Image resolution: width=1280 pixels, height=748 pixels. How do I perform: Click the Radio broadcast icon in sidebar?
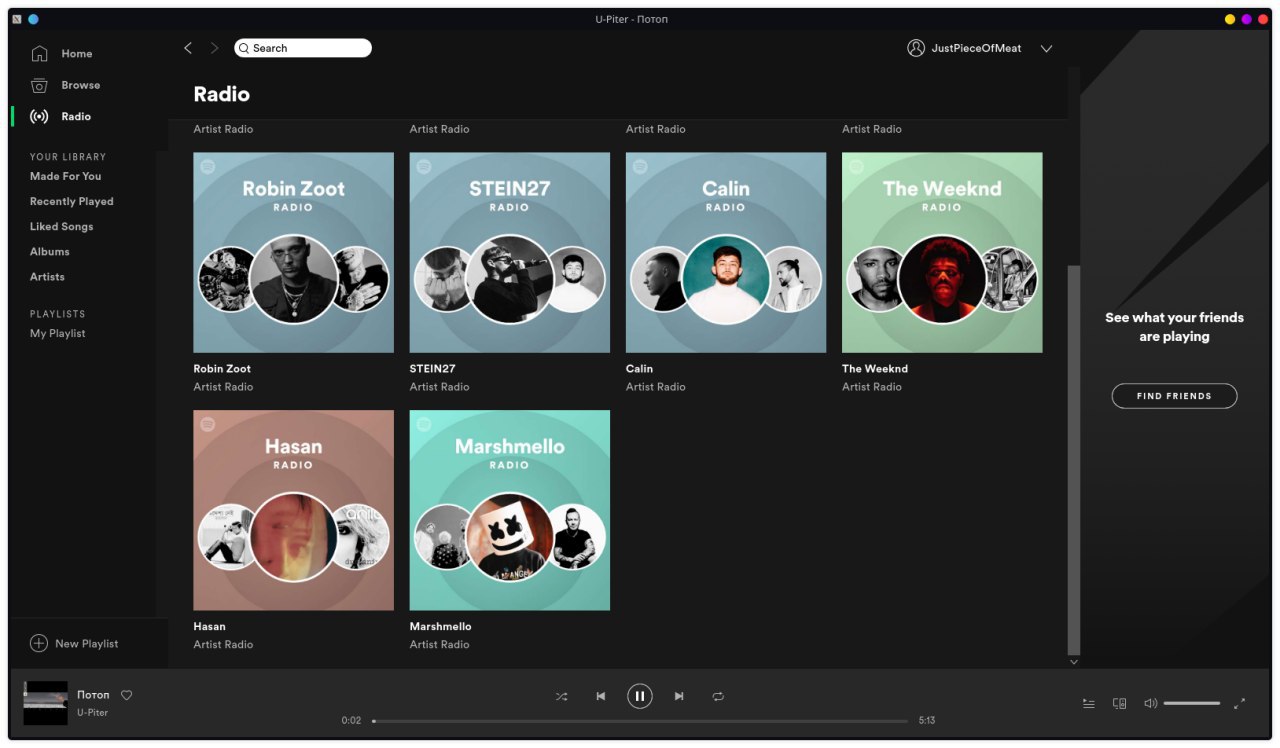(x=39, y=116)
